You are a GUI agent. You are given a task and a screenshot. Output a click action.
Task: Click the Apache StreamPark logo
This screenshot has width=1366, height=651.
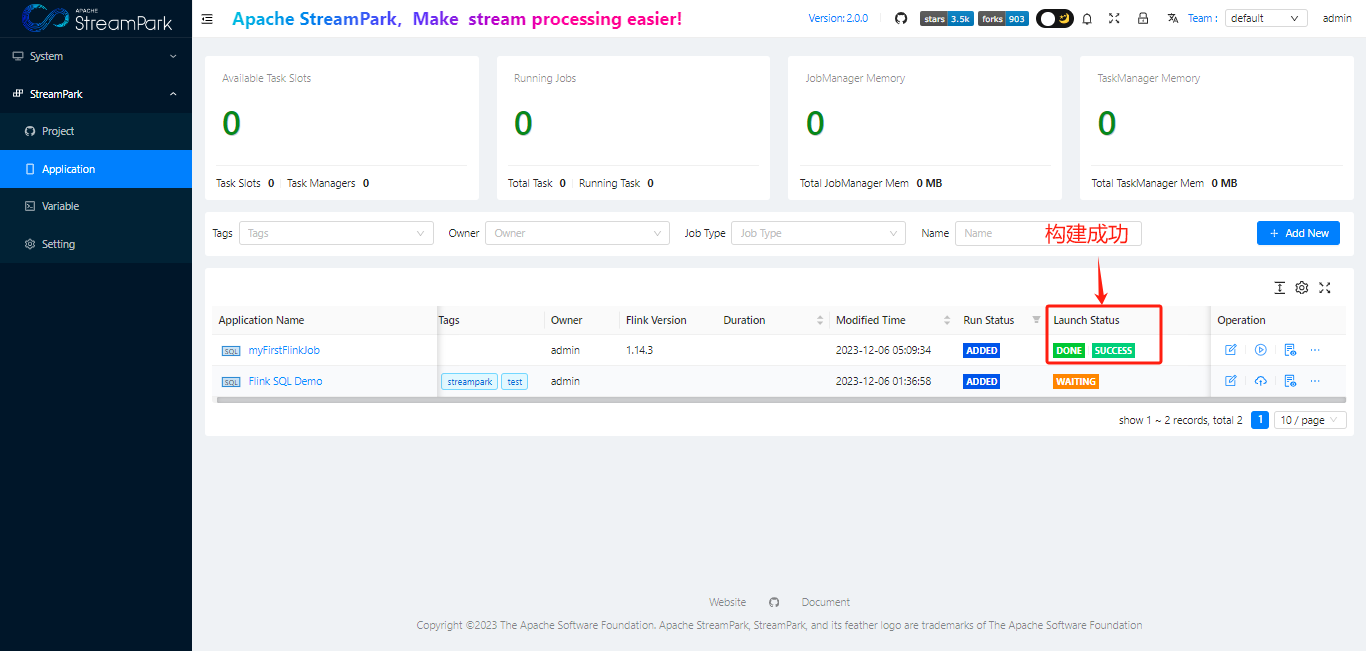tap(96, 19)
